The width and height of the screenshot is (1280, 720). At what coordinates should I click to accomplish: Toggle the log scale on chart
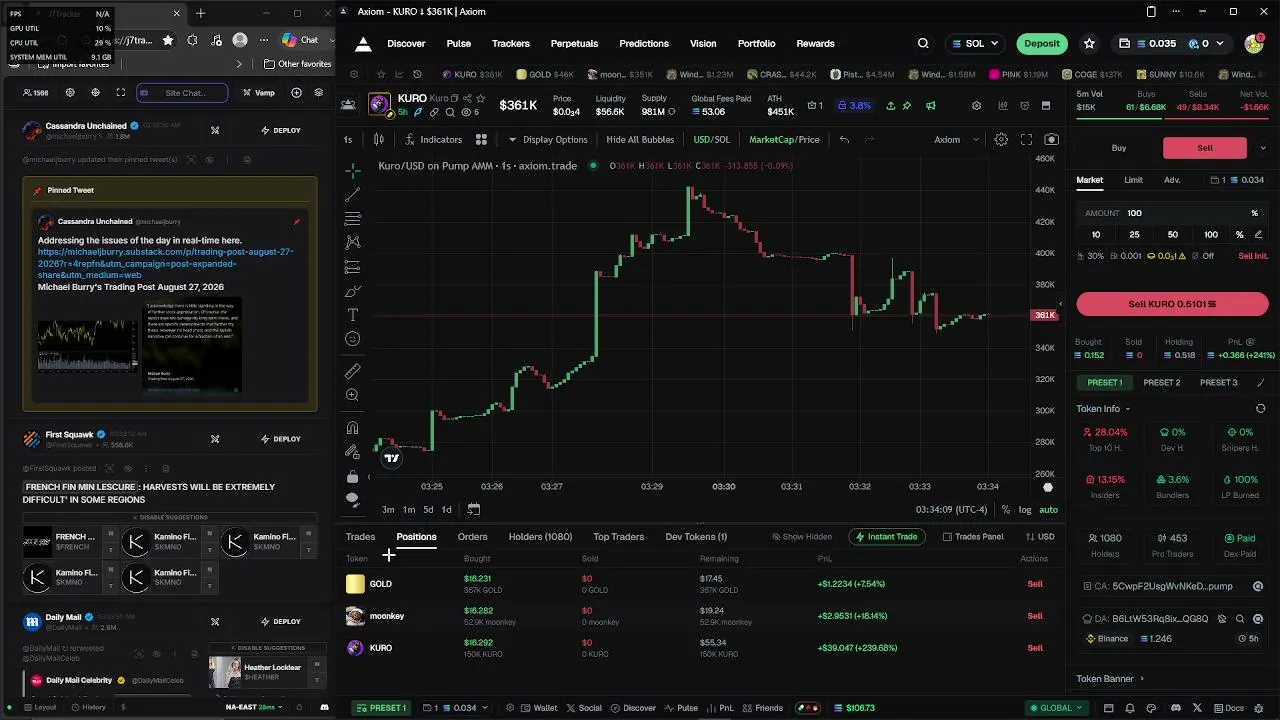click(1025, 510)
